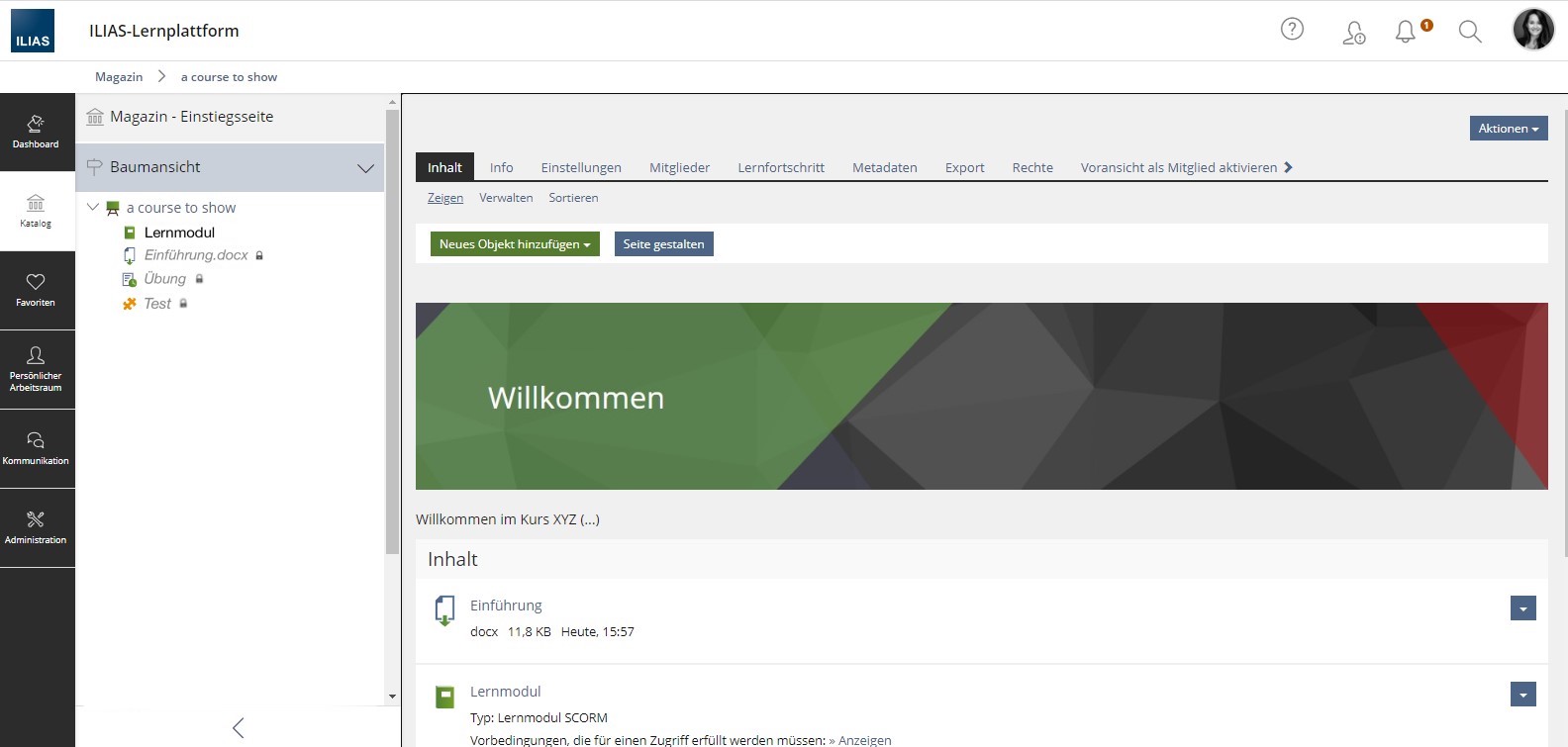Viewport: 1568px width, 747px height.
Task: Open the Einstellungen tab
Action: pyautogui.click(x=581, y=168)
